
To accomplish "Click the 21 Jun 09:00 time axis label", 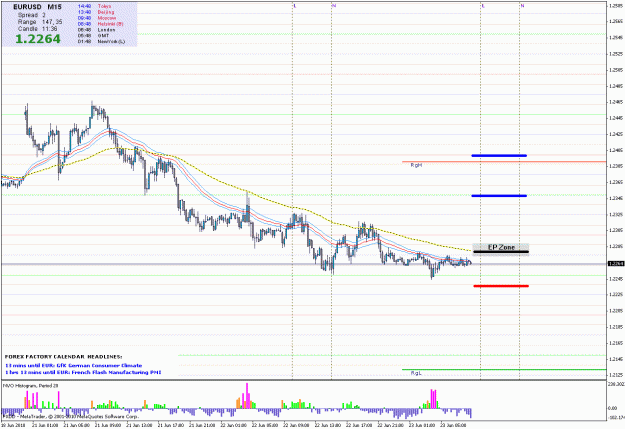I will coord(108,425).
